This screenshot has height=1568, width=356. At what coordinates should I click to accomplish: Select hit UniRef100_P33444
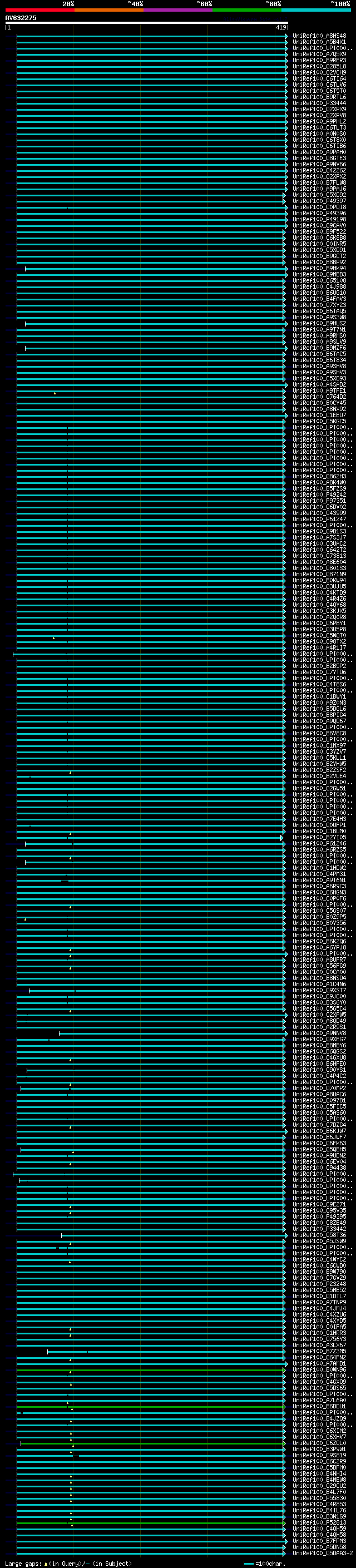319,103
